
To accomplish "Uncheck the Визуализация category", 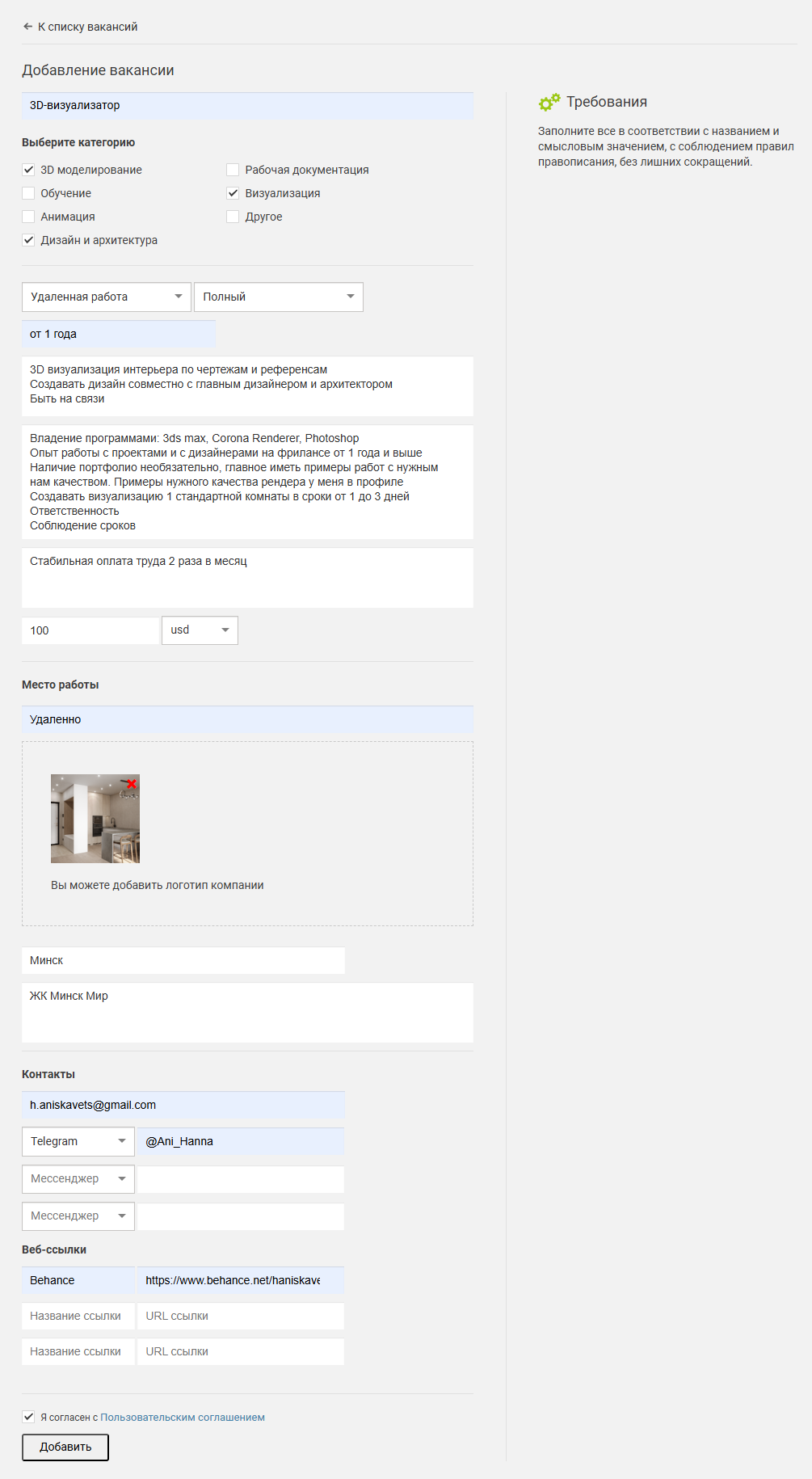I will point(233,193).
